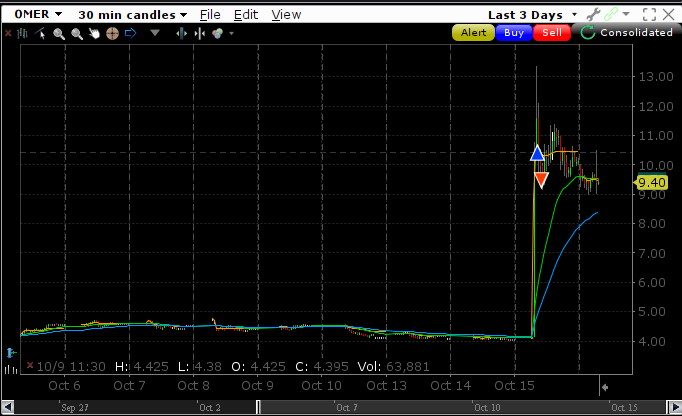Click the 4.00 price axis label
This screenshot has height=416, width=682.
pos(652,342)
